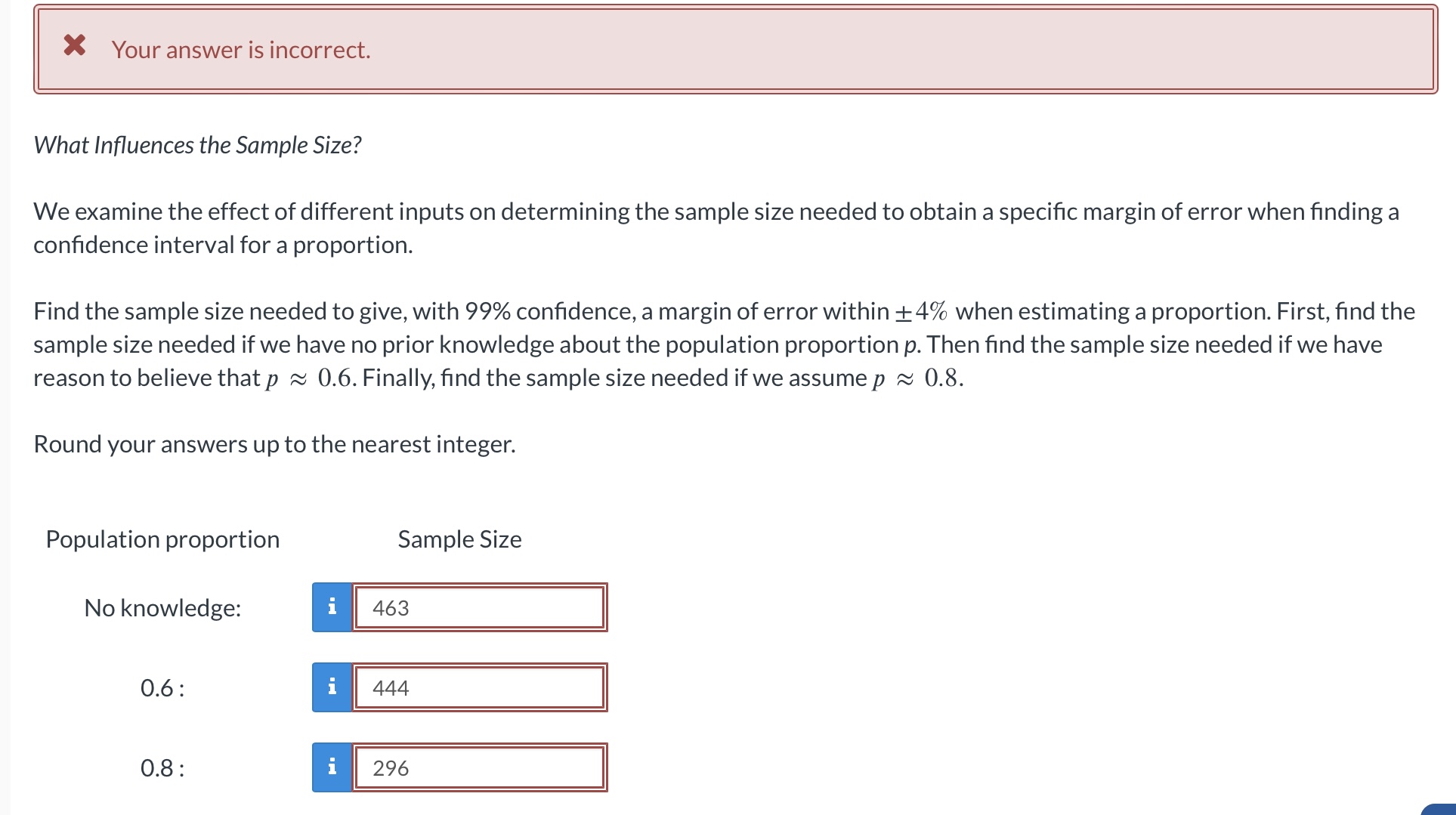Image resolution: width=1456 pixels, height=815 pixels.
Task: Click the Sample Size column heading
Action: pos(458,539)
